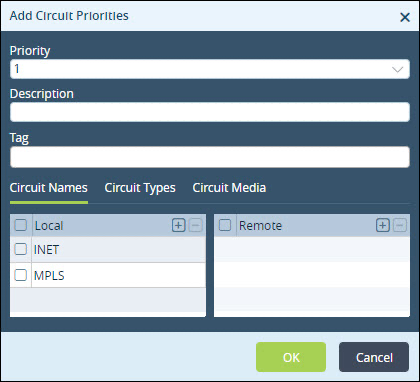420x382 pixels.
Task: Select the MPLS row in Local list
Action: pos(108,275)
